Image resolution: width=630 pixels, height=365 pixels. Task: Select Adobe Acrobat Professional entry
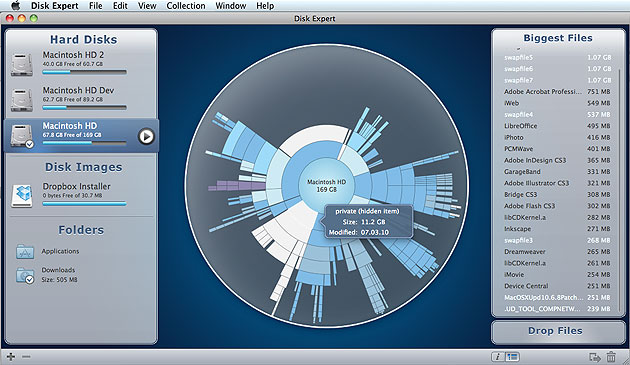pos(558,92)
